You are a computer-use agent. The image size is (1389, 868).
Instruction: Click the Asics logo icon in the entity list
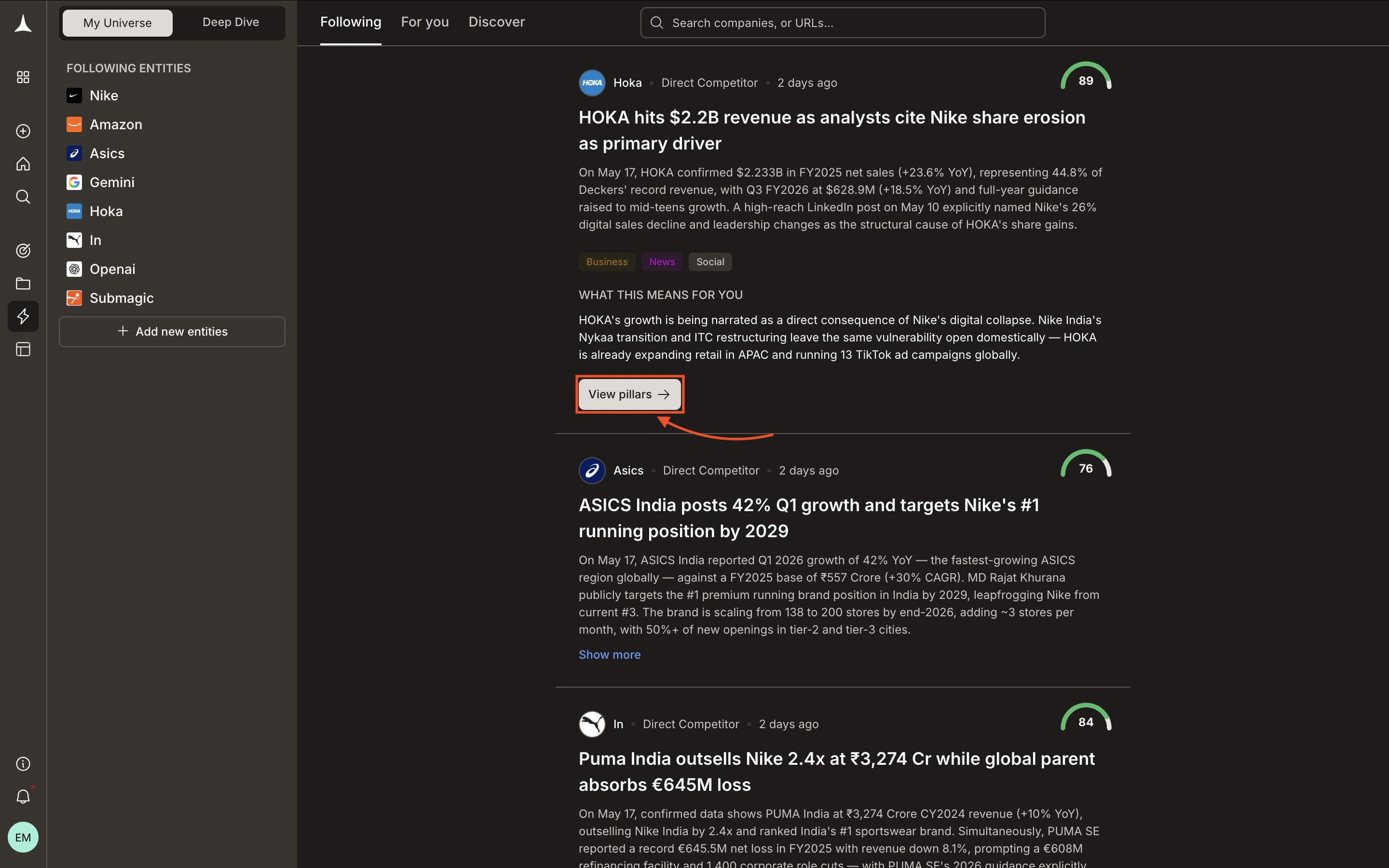pos(74,153)
